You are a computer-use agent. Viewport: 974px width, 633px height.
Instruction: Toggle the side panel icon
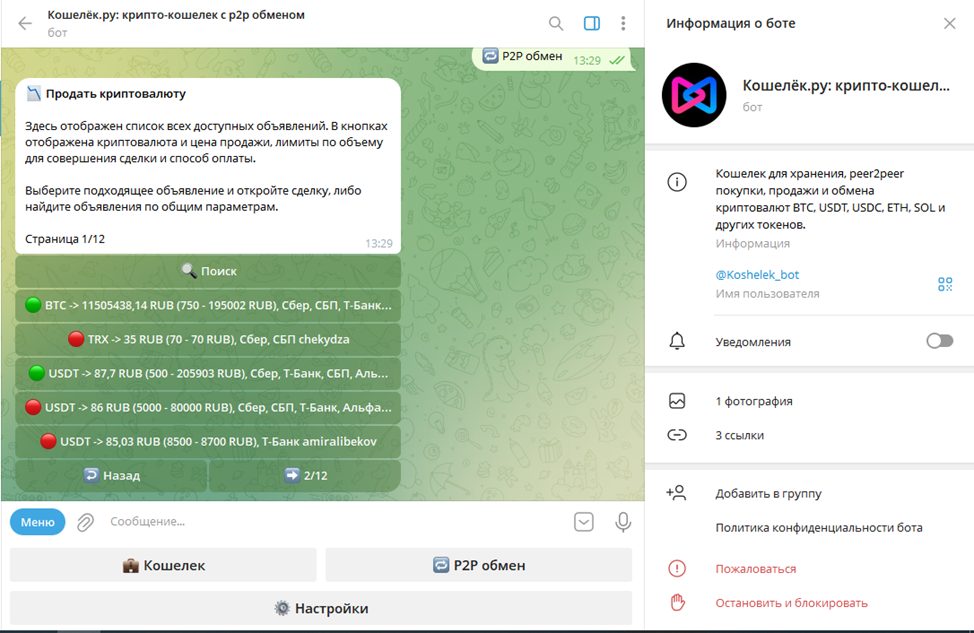click(x=592, y=24)
